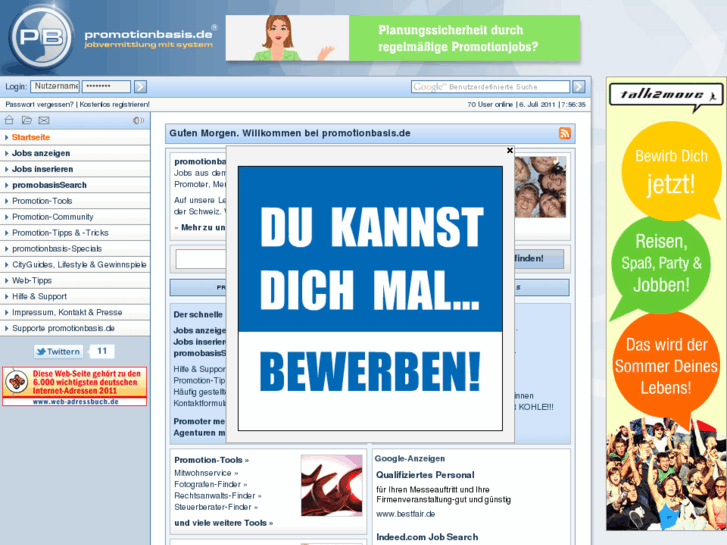Click the red abstract Promotion-Tools image

[332, 486]
